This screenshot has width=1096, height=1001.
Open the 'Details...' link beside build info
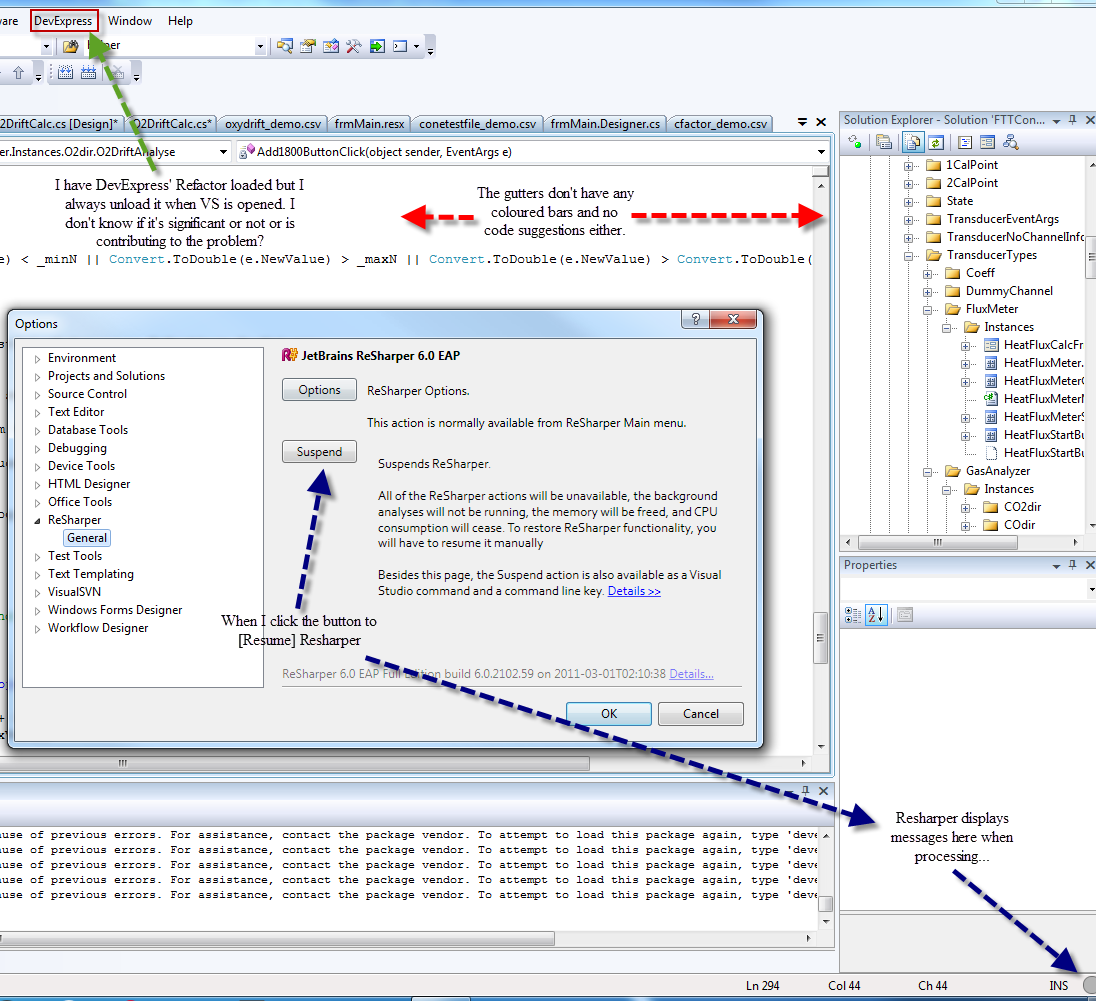[691, 674]
